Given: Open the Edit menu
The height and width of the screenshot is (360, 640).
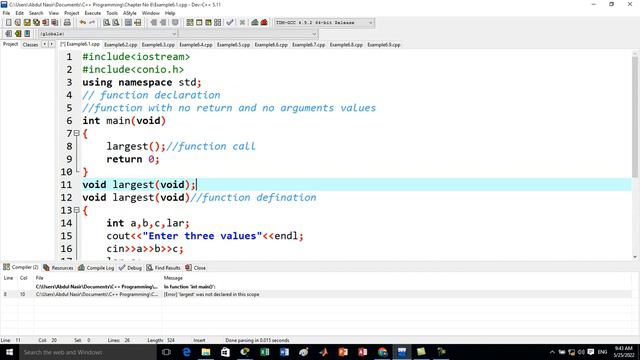Looking at the screenshot, I should [19, 13].
